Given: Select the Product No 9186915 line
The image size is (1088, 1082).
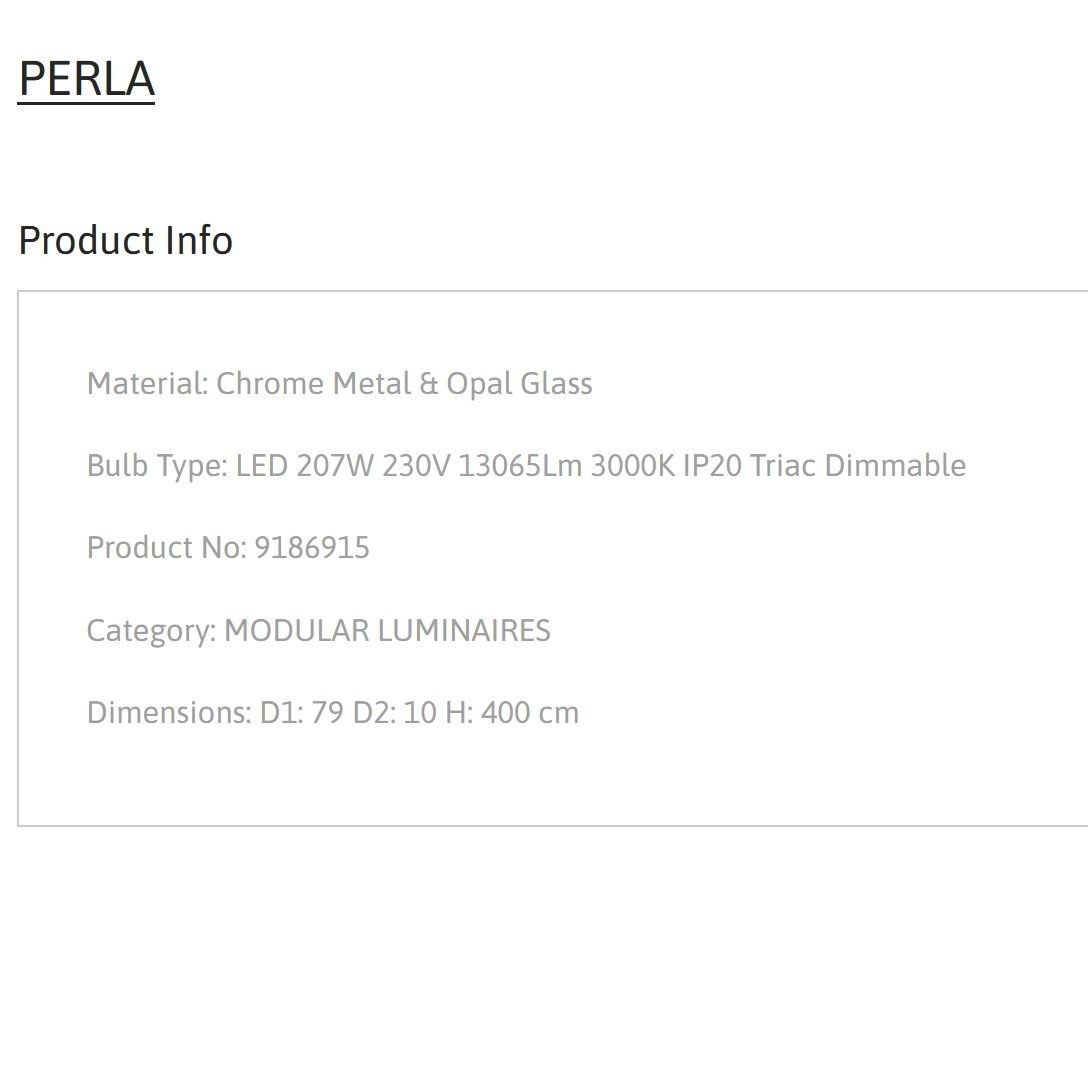Looking at the screenshot, I should click(x=228, y=548).
